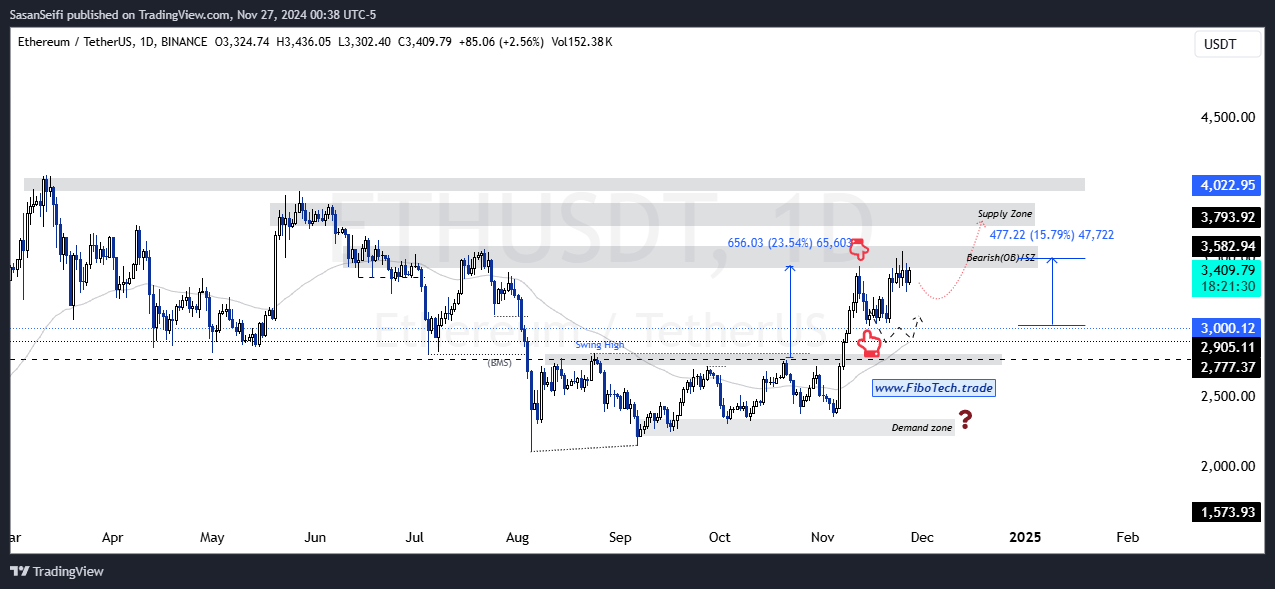Click the 3,000.12 blue price label
Screen dimensions: 1275x589
1227,328
